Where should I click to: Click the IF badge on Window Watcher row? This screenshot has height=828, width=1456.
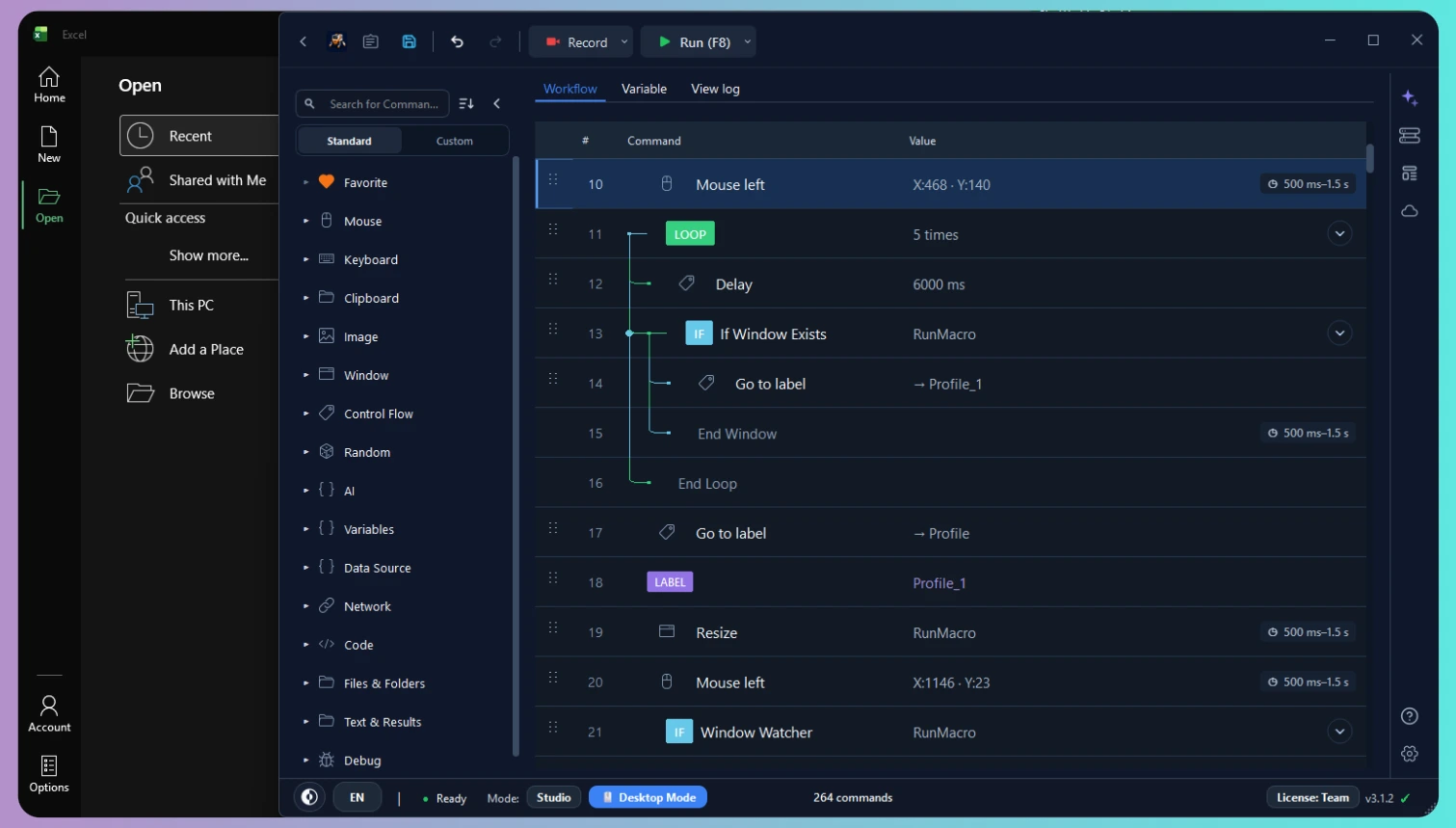(x=679, y=733)
